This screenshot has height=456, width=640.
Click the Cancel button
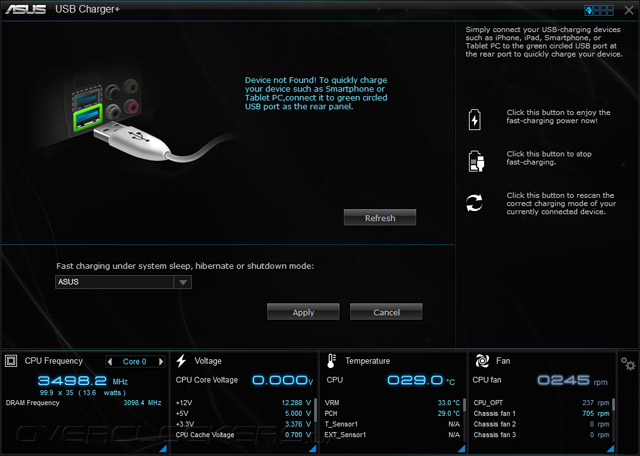(x=386, y=312)
